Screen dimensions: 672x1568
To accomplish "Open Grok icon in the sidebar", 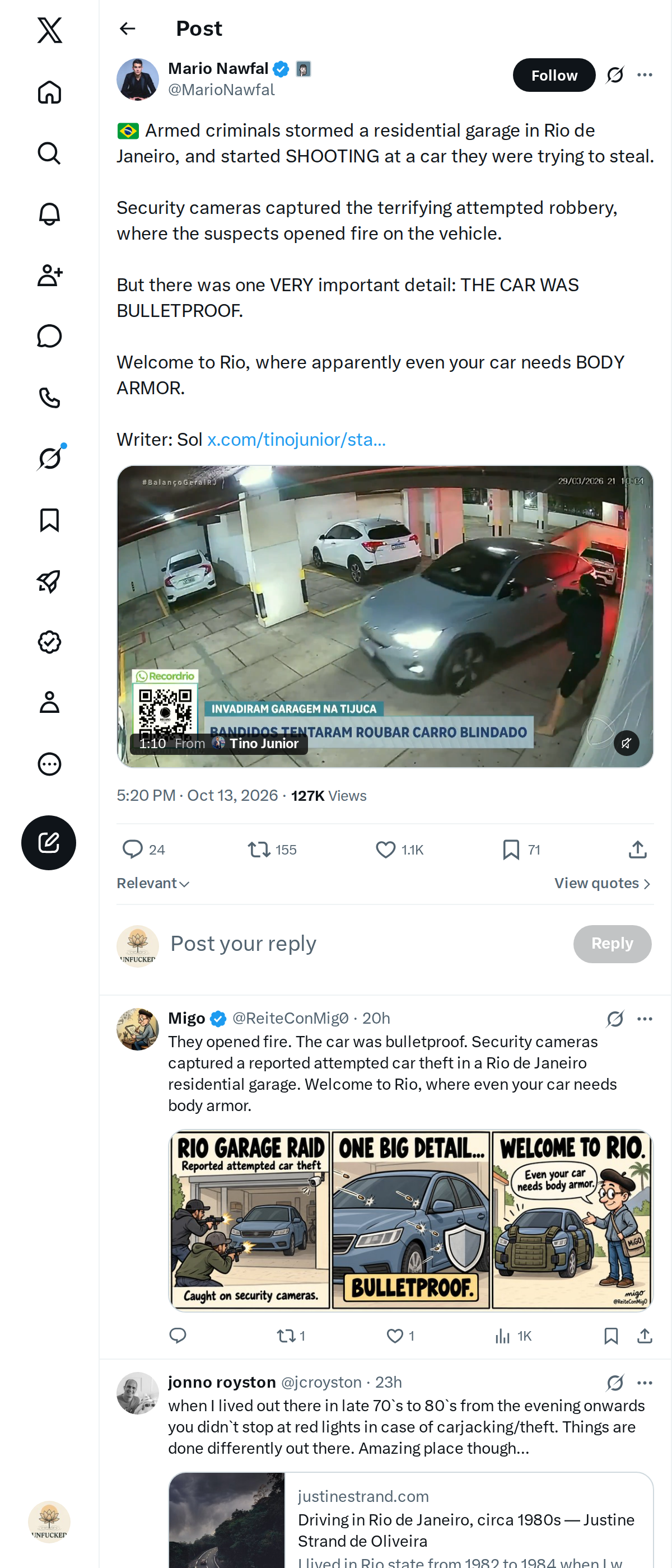I will point(49,458).
